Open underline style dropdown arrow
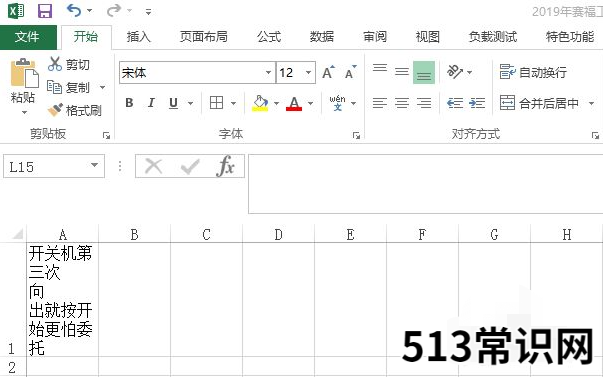This screenshot has height=377, width=603. click(190, 103)
